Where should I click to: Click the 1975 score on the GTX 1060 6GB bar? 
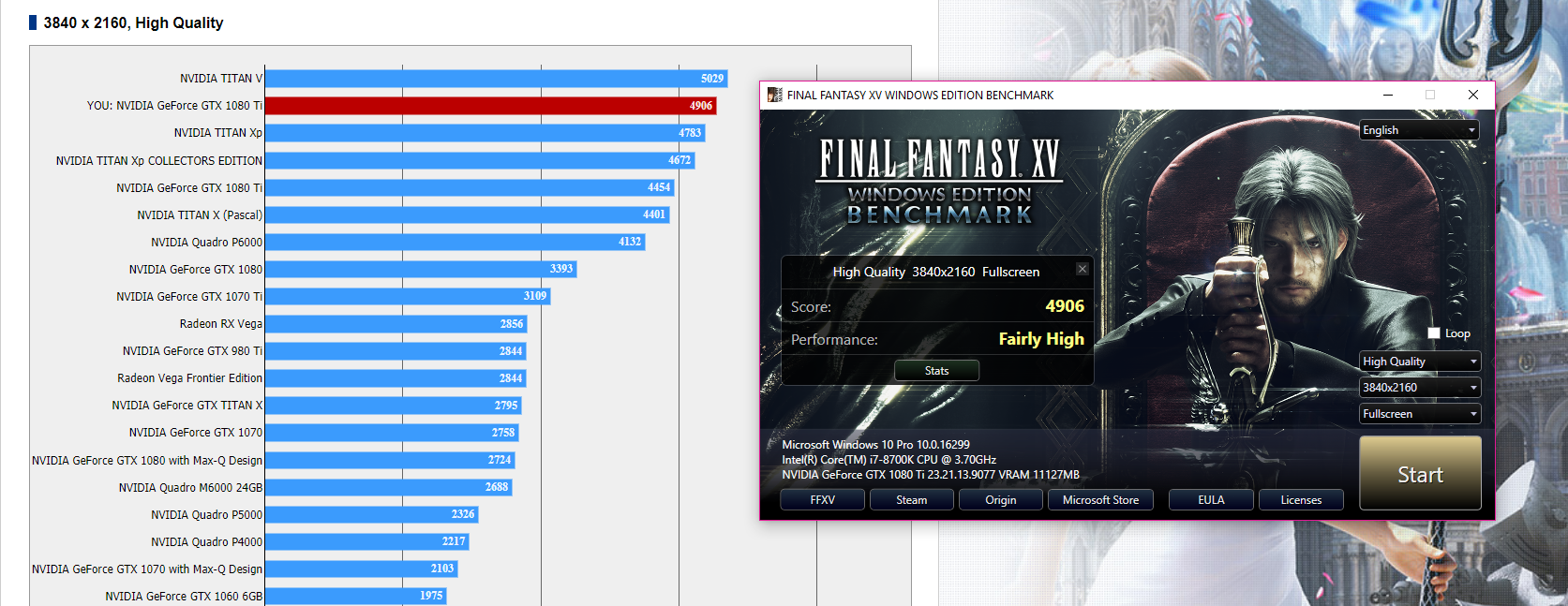431,596
